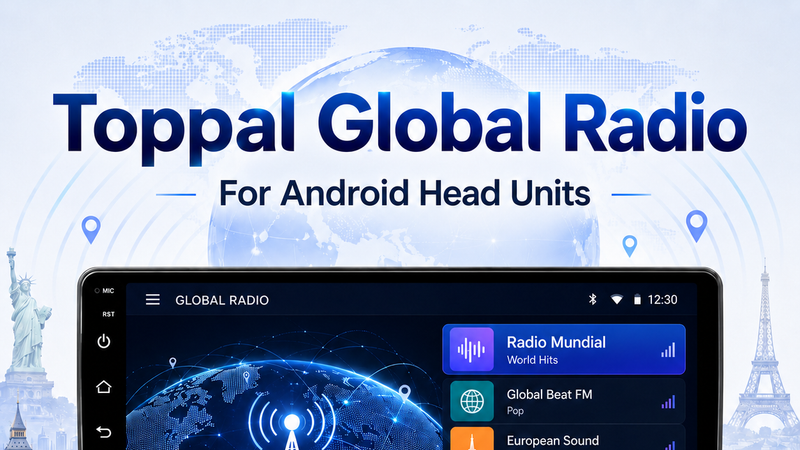This screenshot has height=450, width=800.
Task: Tap the power button on head unit
Action: pos(104,341)
